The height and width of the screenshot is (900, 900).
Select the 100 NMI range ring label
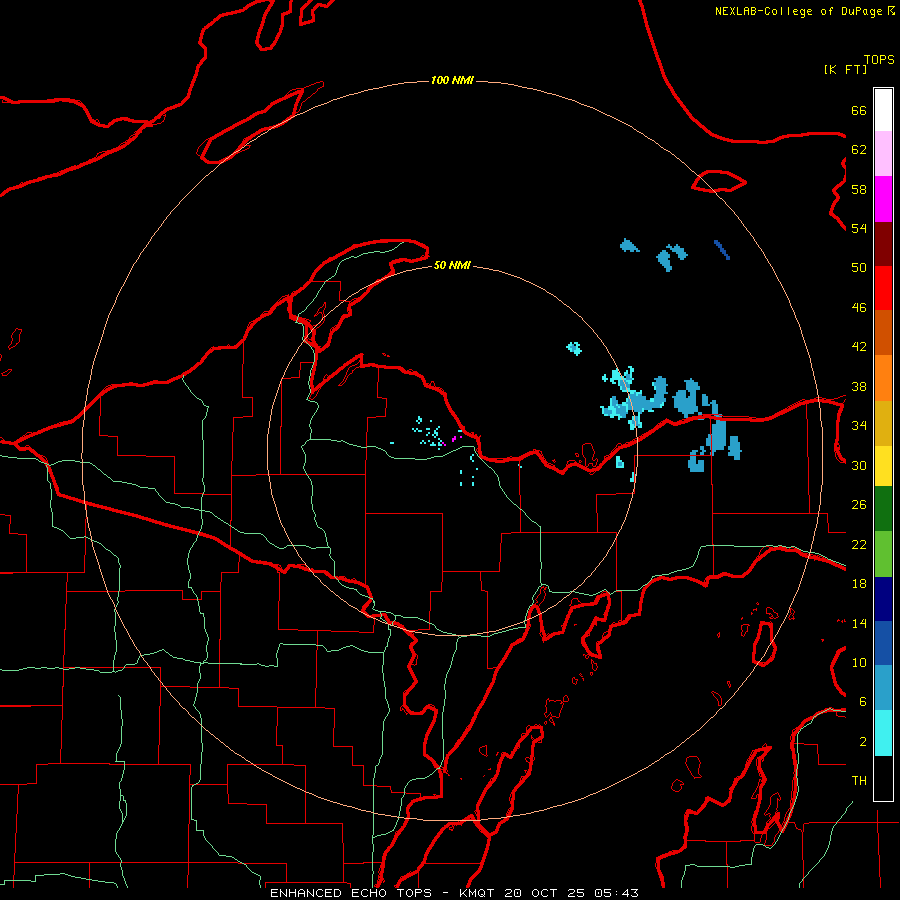[x=452, y=80]
